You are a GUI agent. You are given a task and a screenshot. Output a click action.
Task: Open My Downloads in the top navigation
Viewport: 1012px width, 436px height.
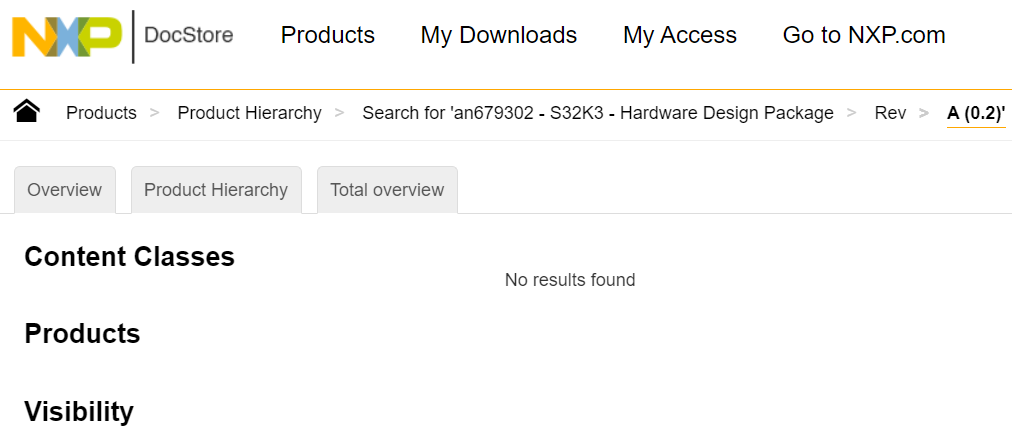pos(499,36)
